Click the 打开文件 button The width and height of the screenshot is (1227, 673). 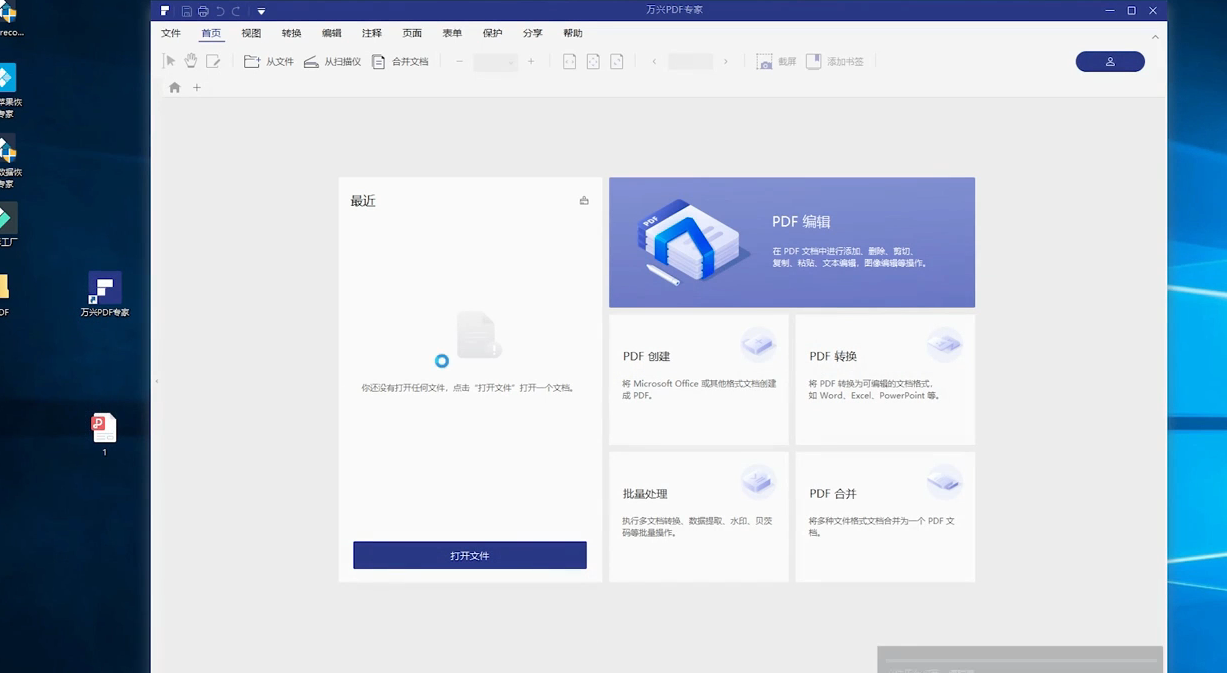(x=470, y=555)
